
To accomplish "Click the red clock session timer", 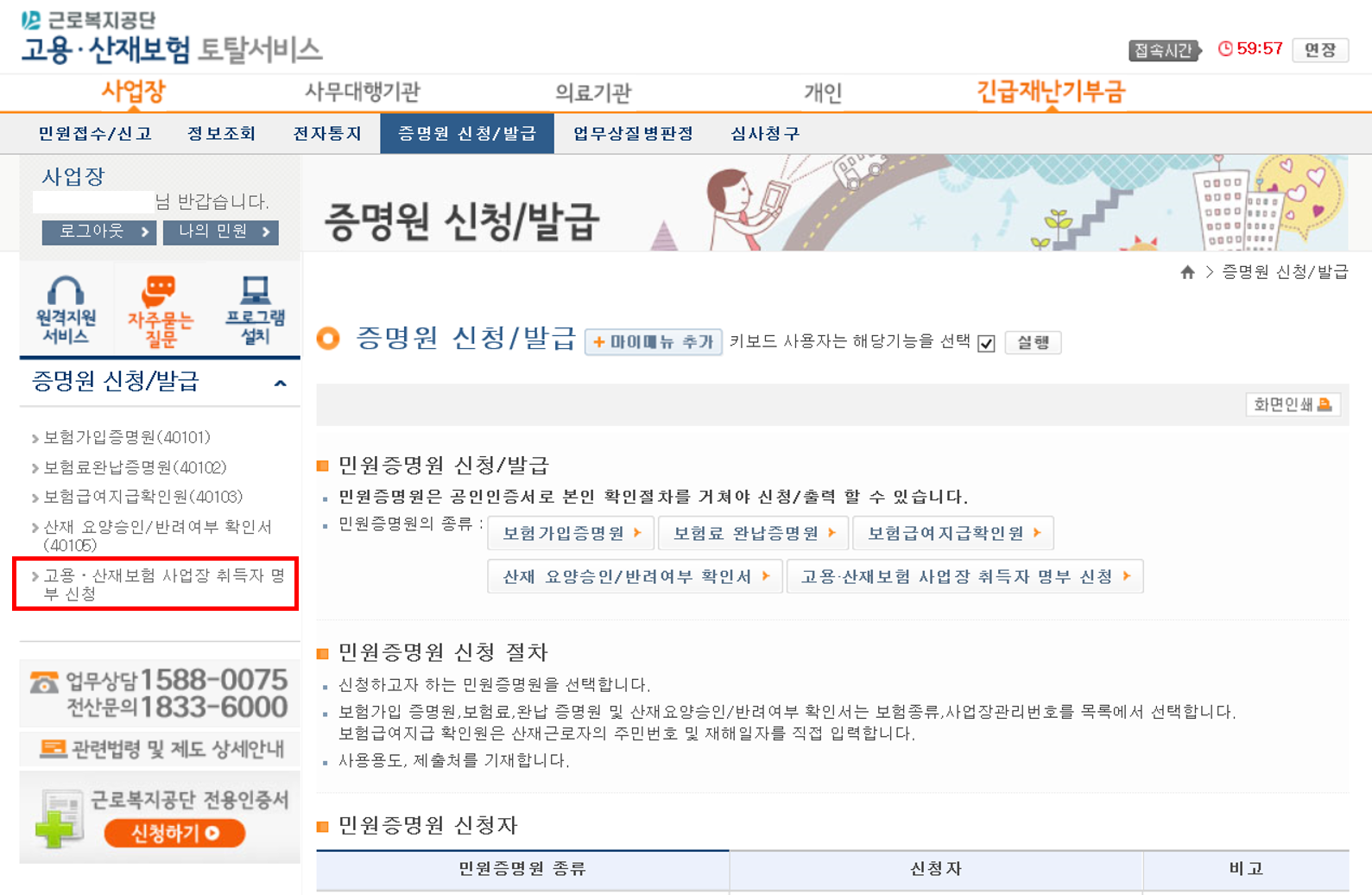I will point(1249,49).
